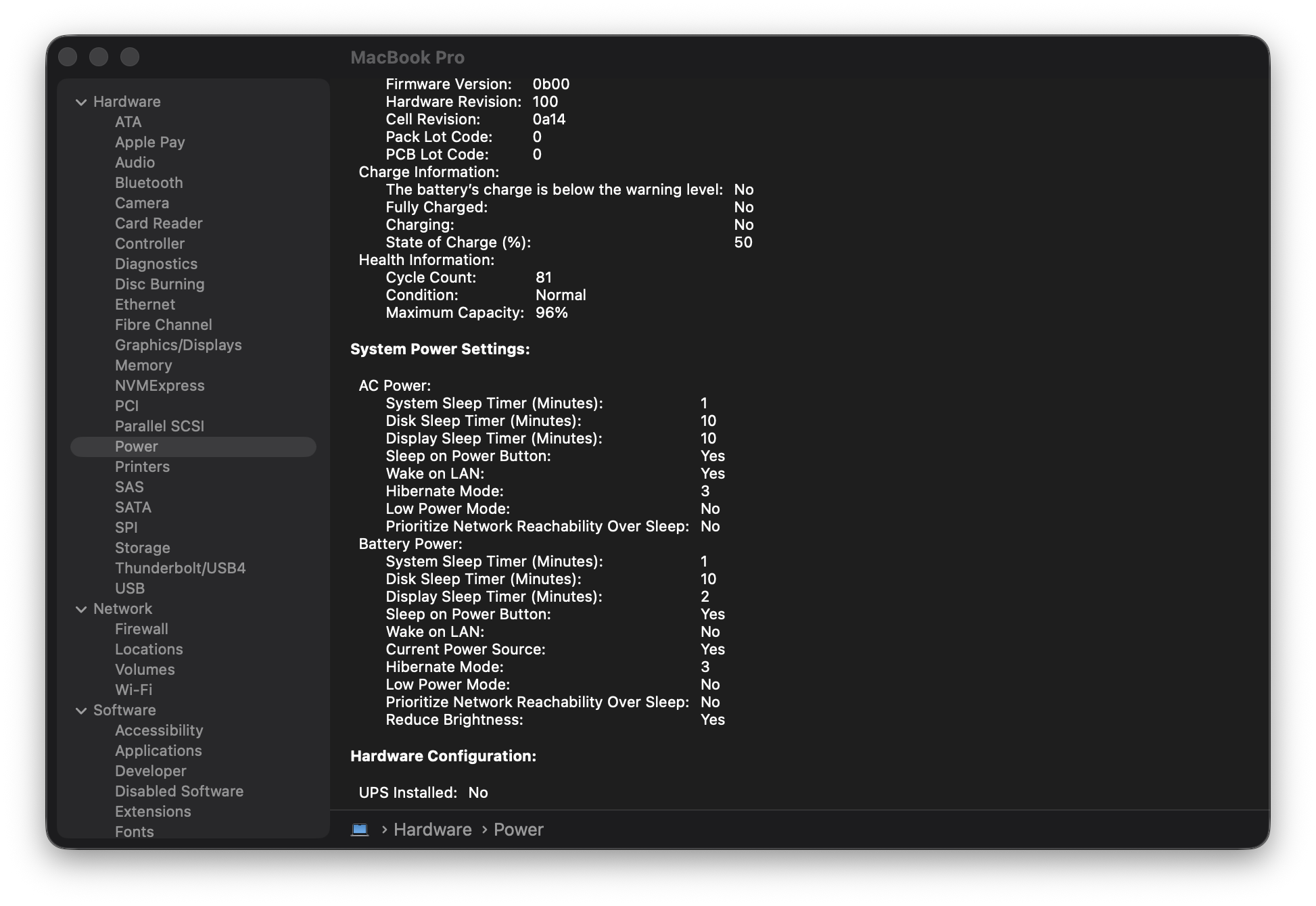Screen dimensions: 1316x906
Task: Show Memory information
Action: (x=144, y=365)
